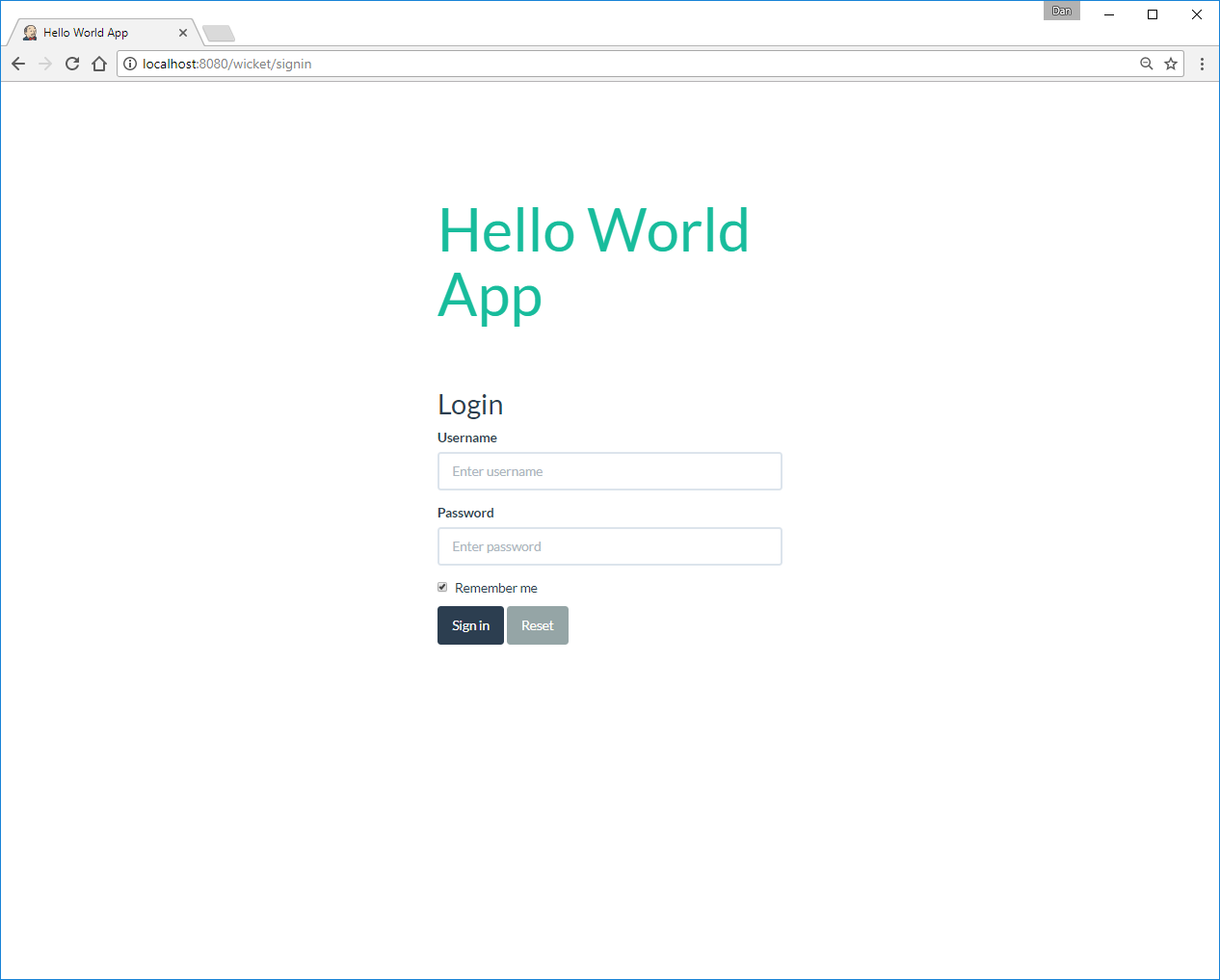This screenshot has height=980, width=1220.
Task: Open the Dan profile switcher
Action: 1061,12
